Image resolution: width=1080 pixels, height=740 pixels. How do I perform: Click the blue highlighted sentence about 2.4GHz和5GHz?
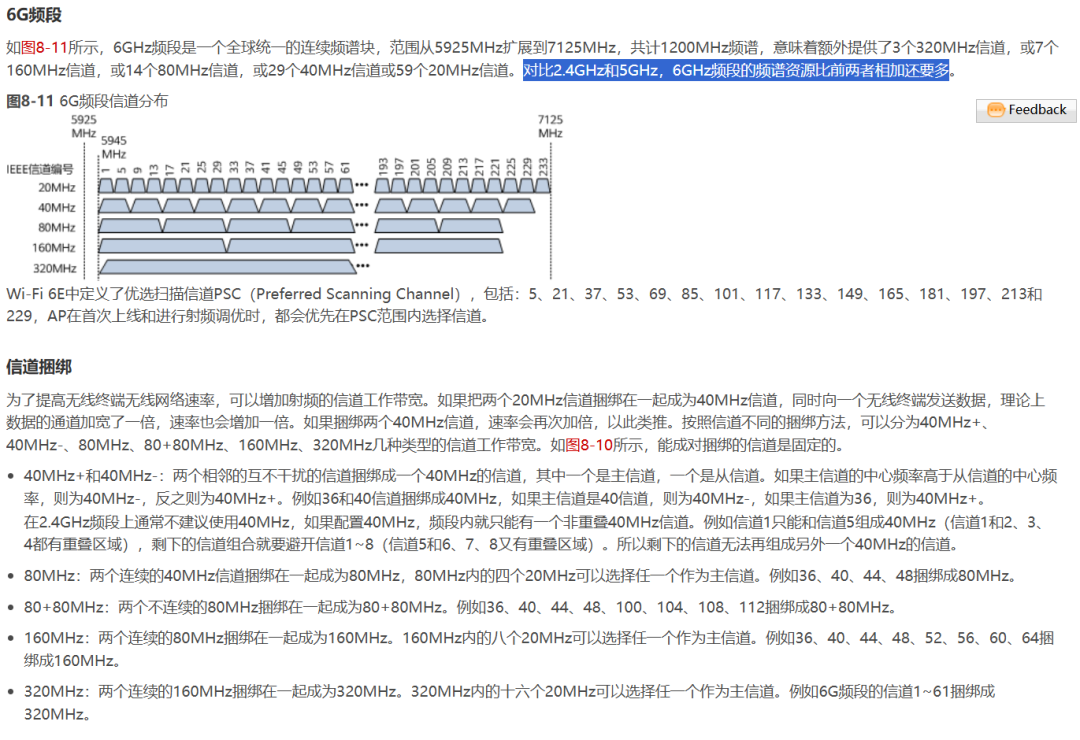(x=738, y=71)
